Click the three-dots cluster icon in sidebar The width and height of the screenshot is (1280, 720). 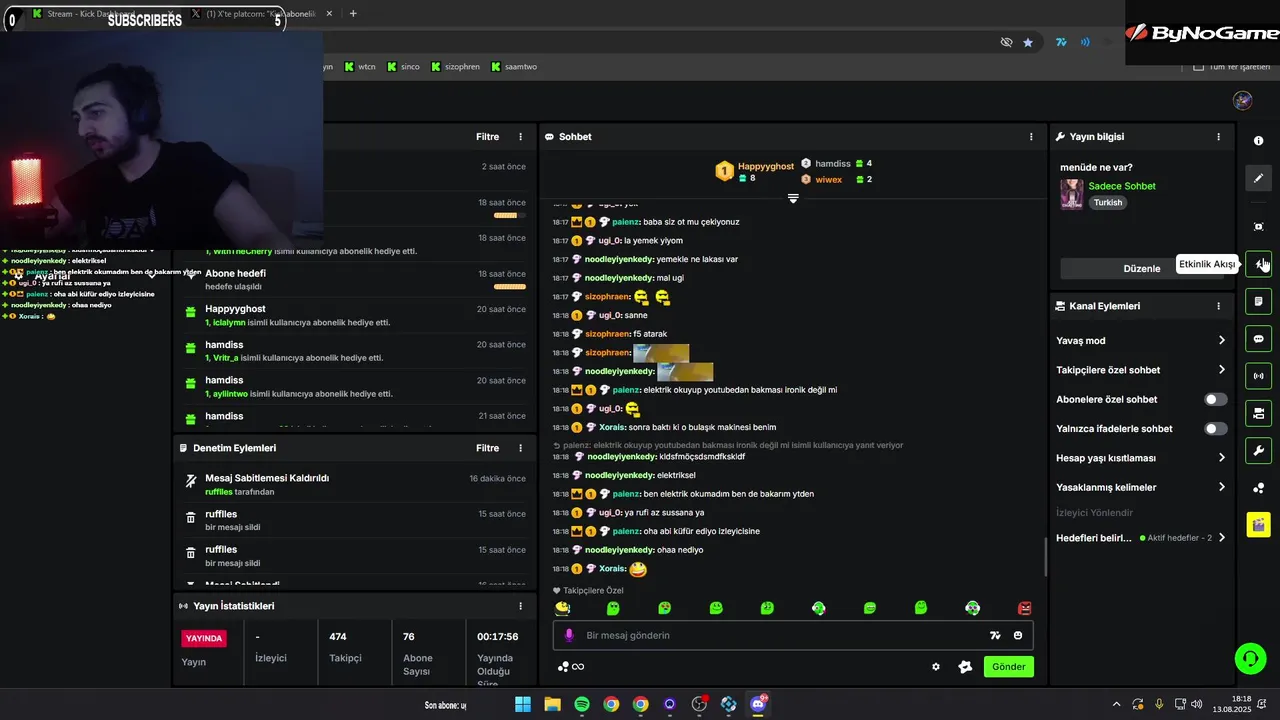1258,488
